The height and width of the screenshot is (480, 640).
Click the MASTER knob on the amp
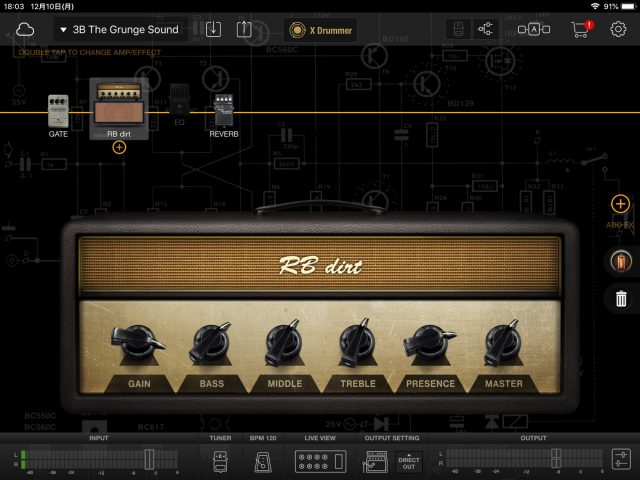point(503,344)
